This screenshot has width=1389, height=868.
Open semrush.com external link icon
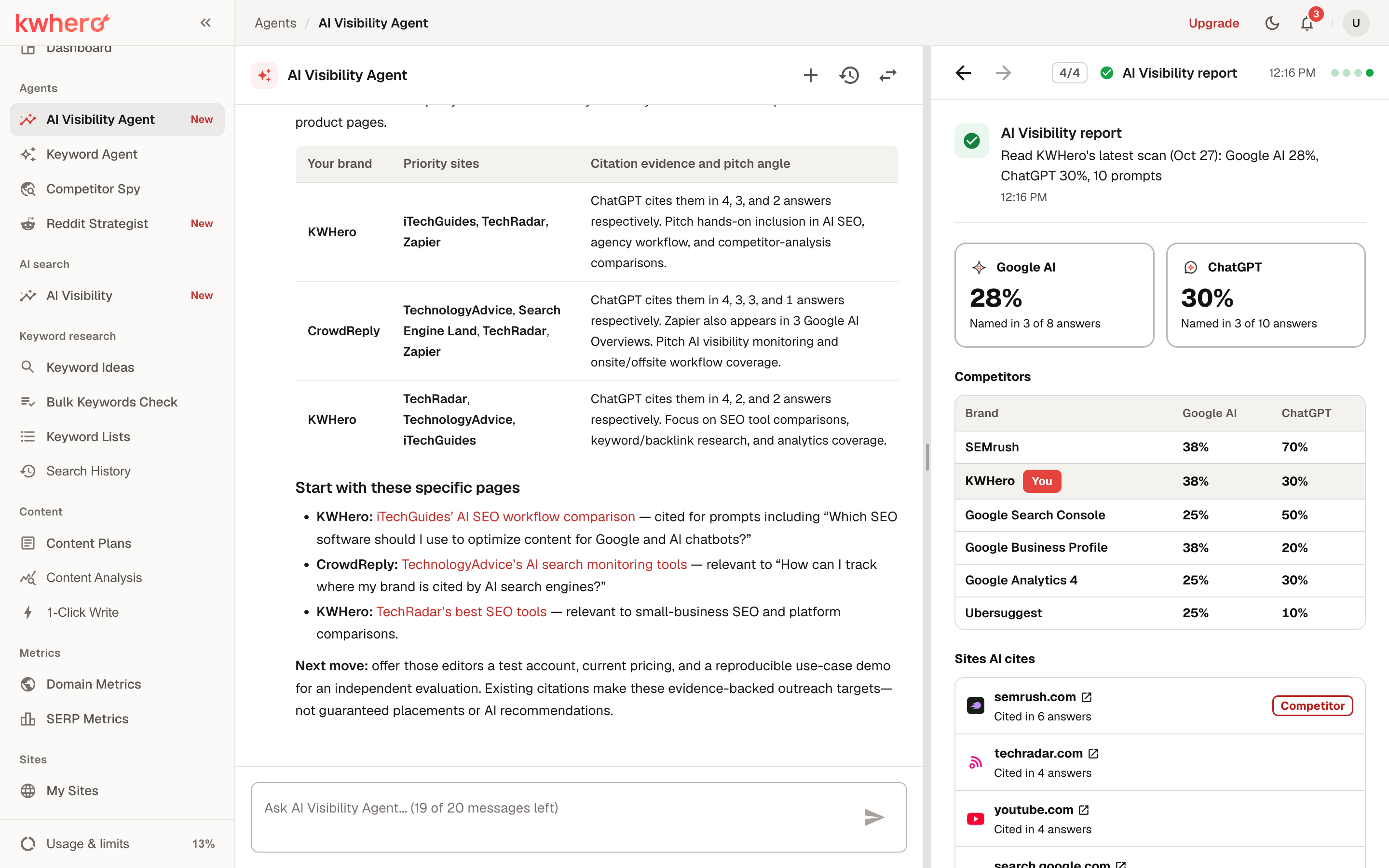click(x=1087, y=697)
